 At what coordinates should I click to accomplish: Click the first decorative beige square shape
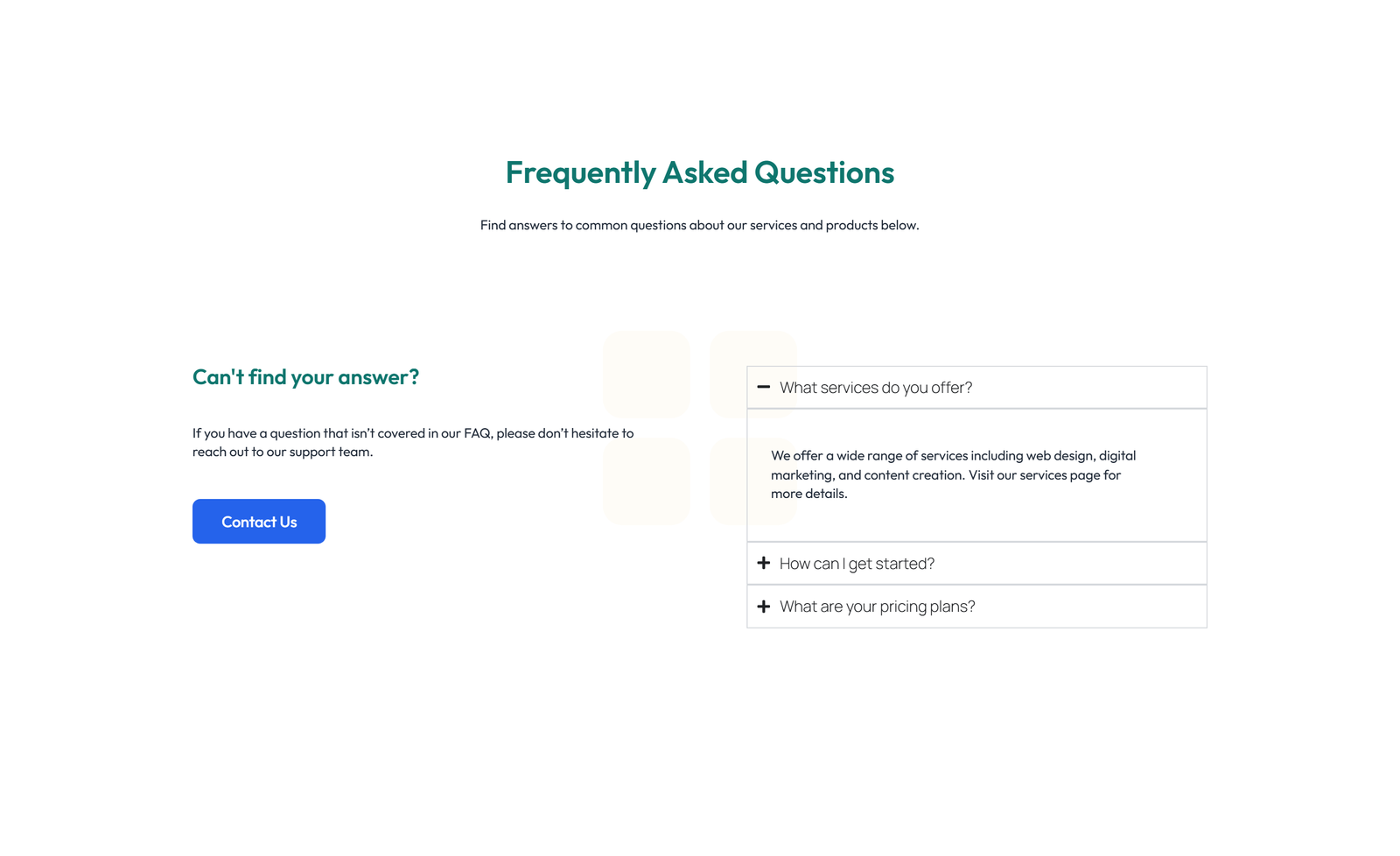coord(647,374)
